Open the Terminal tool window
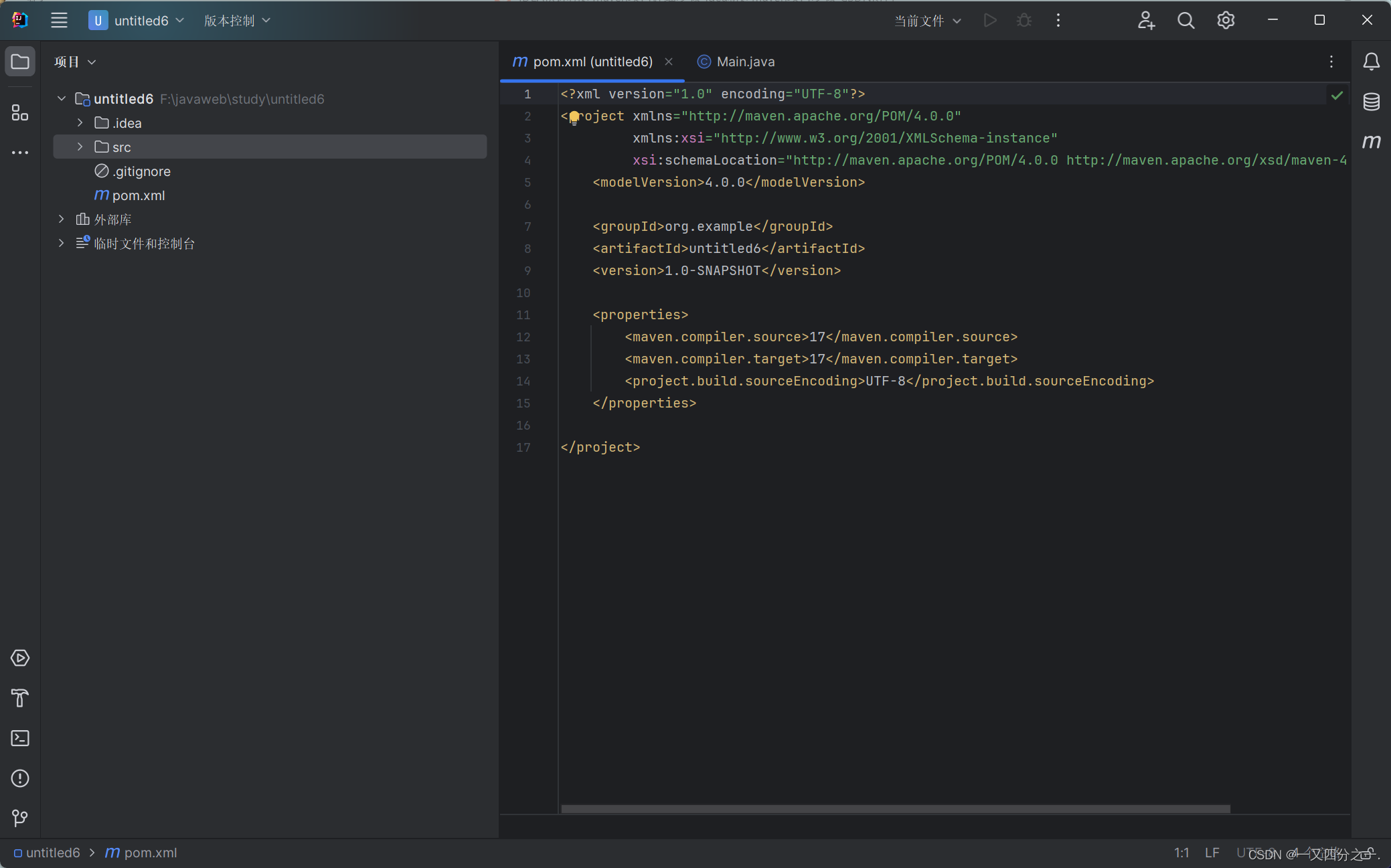 [20, 738]
